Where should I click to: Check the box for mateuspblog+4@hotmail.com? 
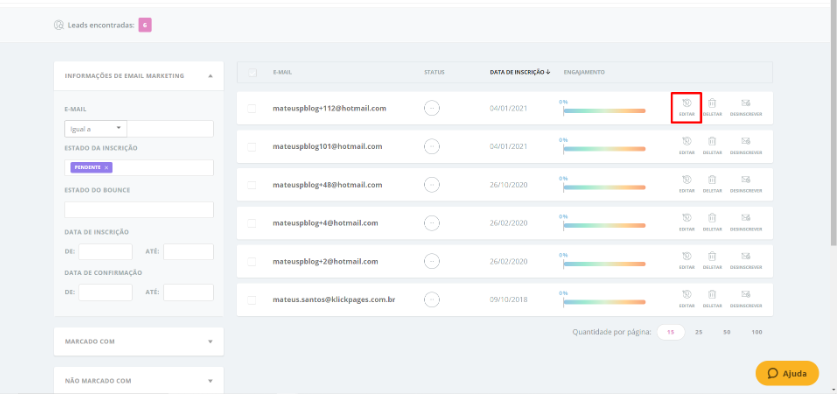(x=252, y=223)
